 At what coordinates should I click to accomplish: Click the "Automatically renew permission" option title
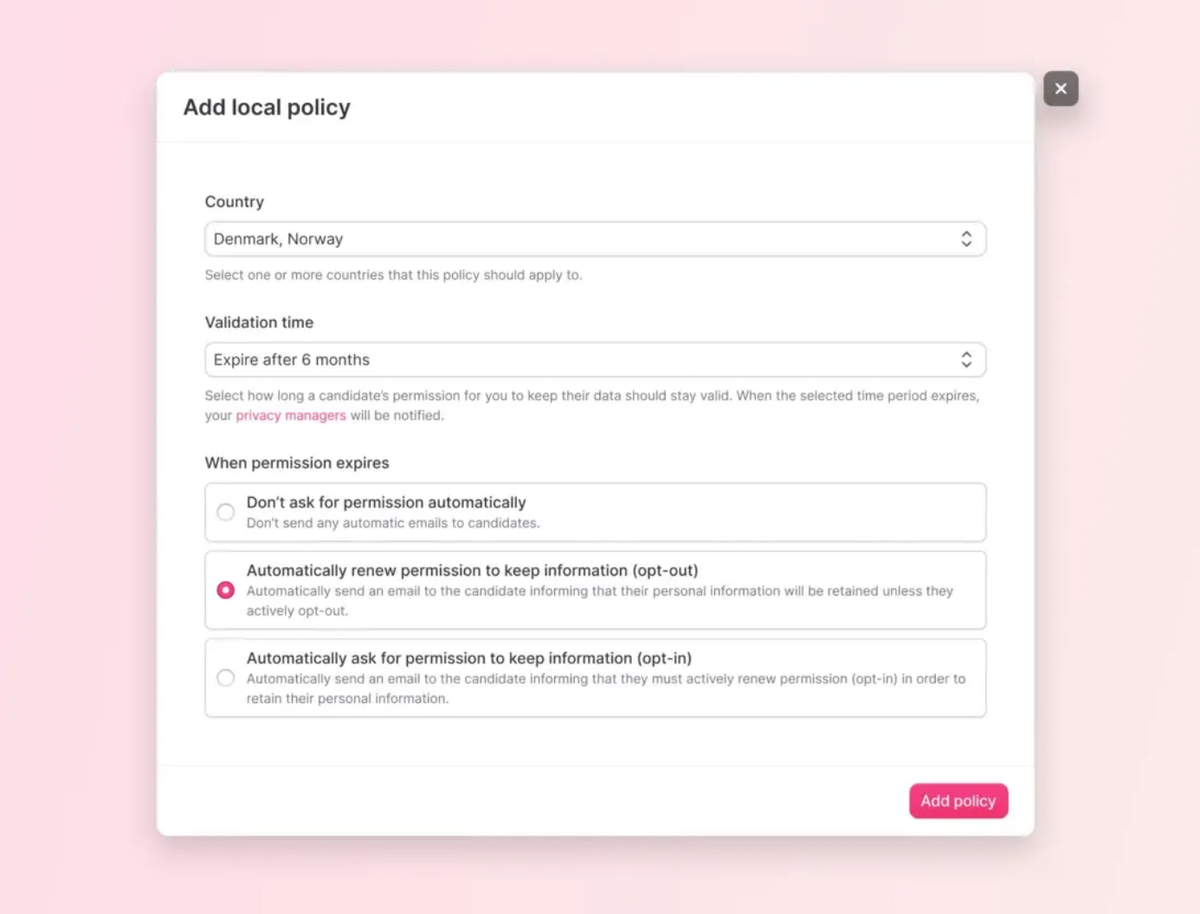472,570
